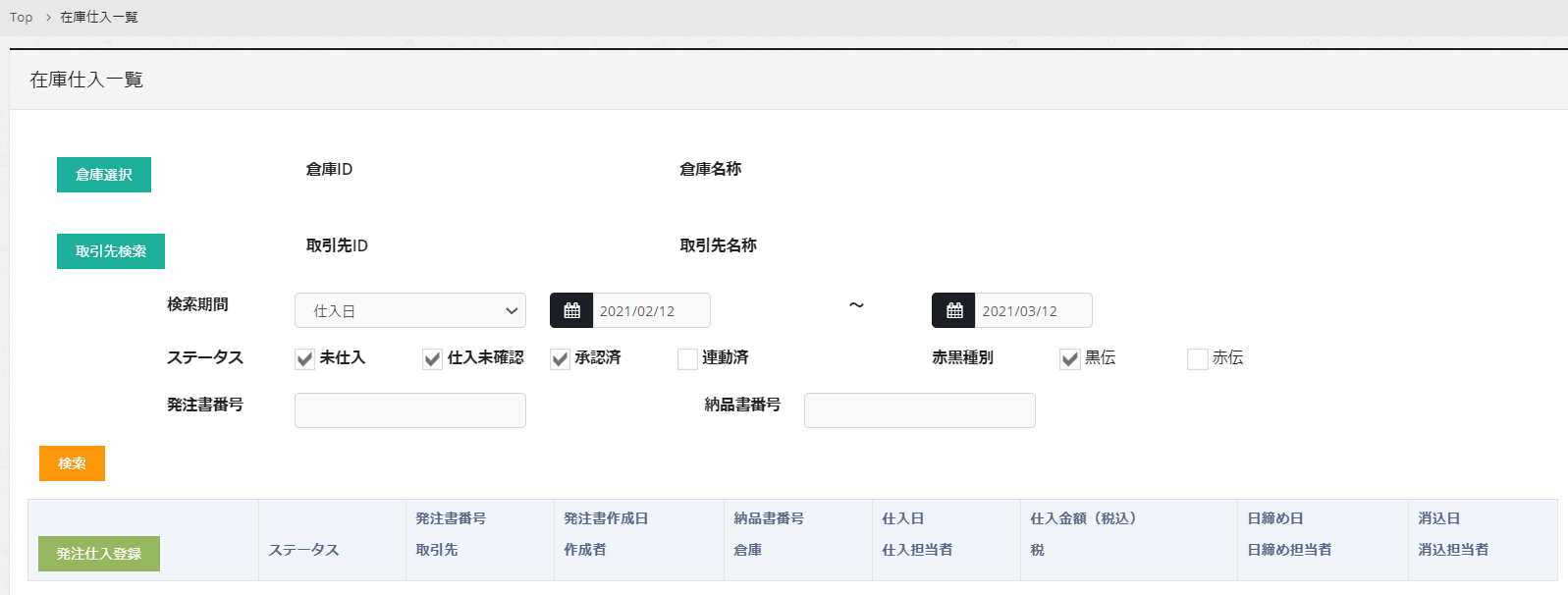Check the 赤伝 checkbox
1568x595 pixels.
1198,359
